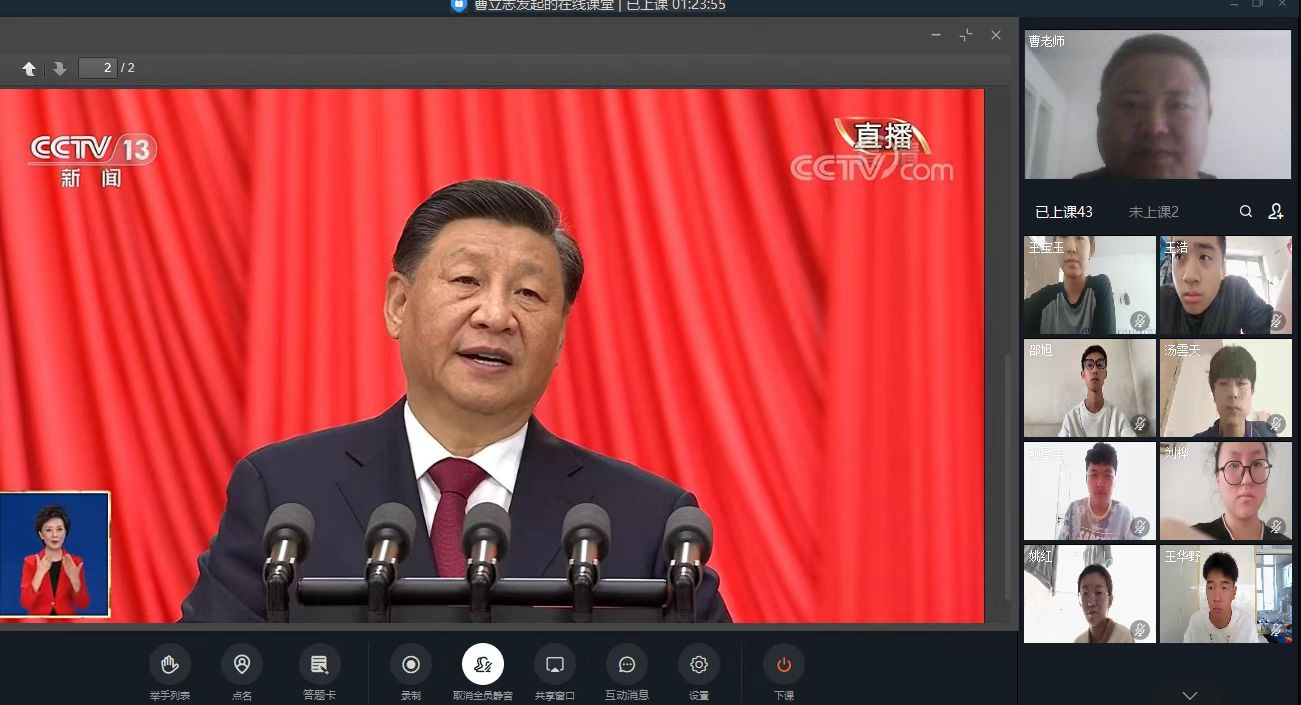This screenshot has width=1301, height=705.
Task: Go to previous page with up arrow
Action: point(29,68)
